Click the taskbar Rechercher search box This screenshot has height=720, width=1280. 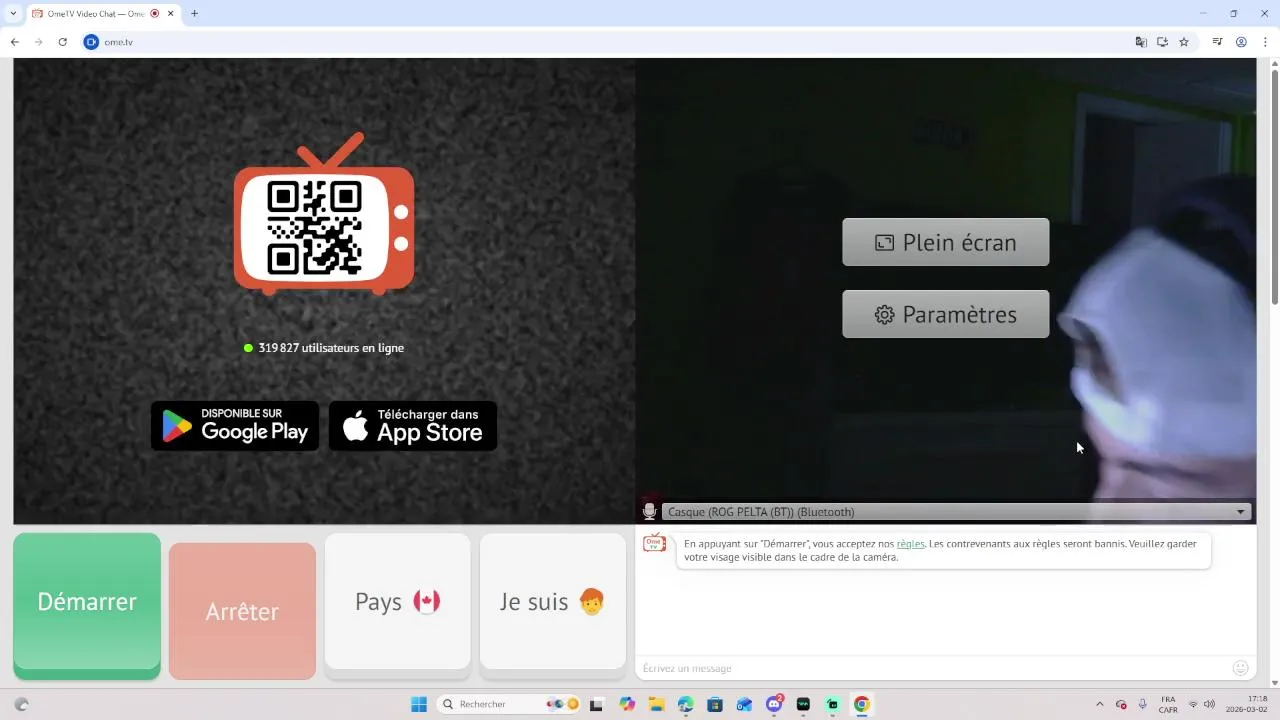pyautogui.click(x=508, y=704)
